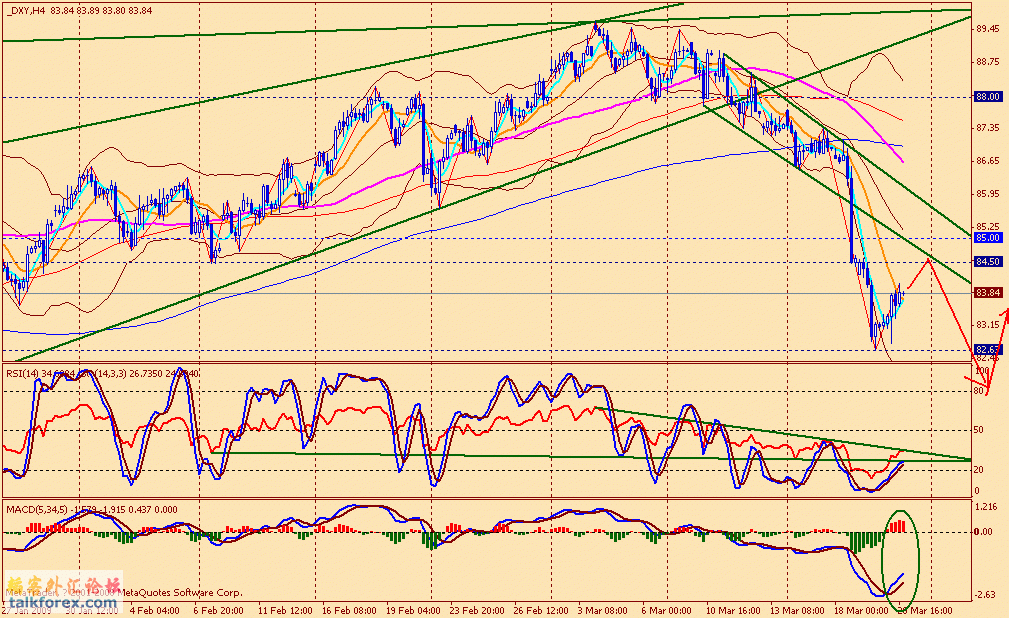Select the MACD(5,34,5) indicator label
The width and height of the screenshot is (1009, 618).
pyautogui.click(x=36, y=509)
